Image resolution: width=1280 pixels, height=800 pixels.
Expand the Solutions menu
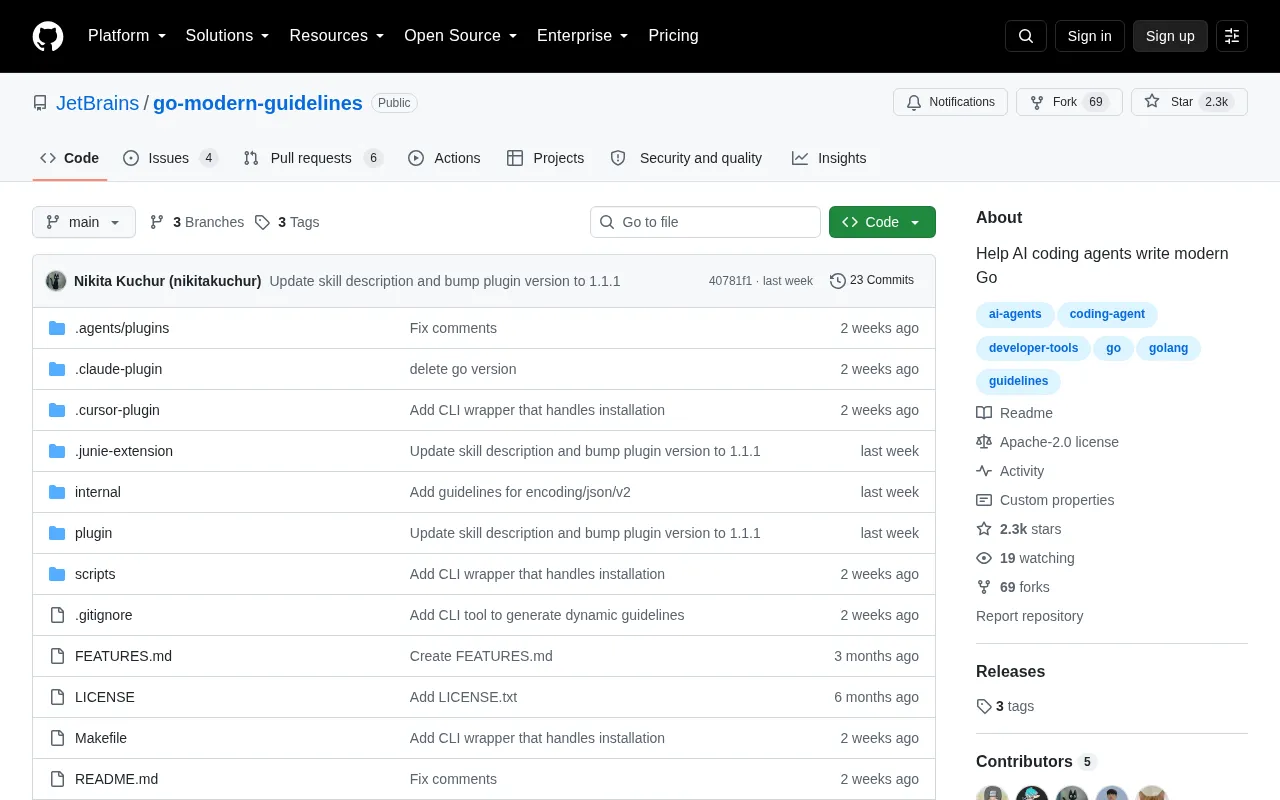(x=228, y=36)
